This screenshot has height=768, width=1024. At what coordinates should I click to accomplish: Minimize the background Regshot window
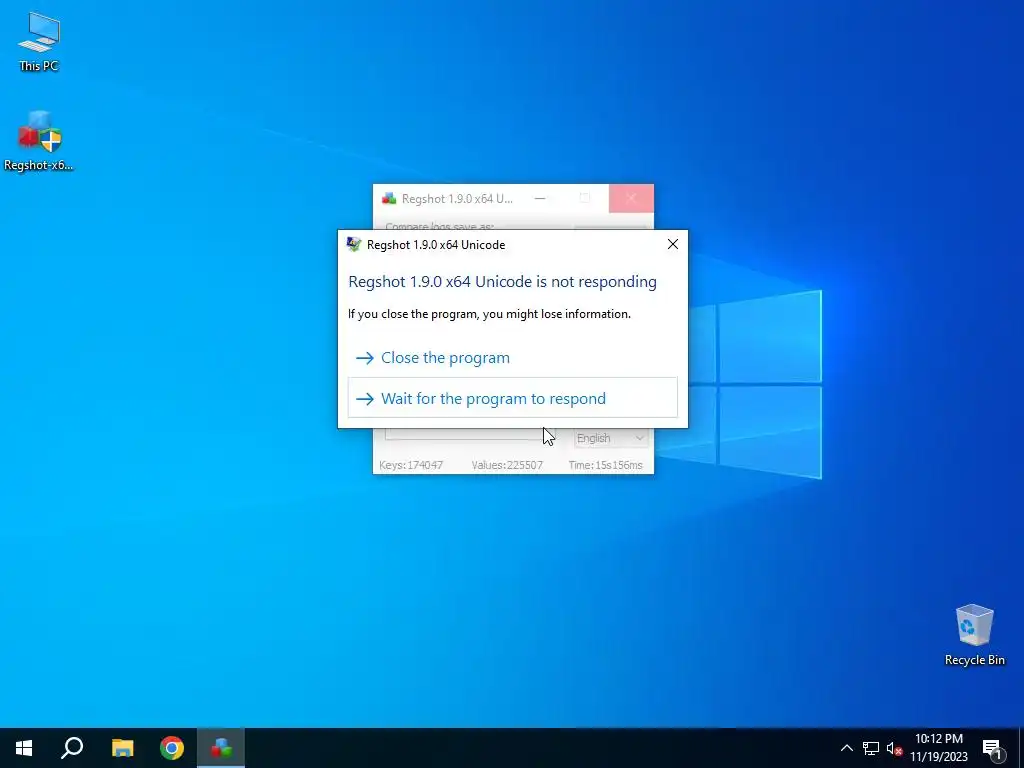(539, 199)
